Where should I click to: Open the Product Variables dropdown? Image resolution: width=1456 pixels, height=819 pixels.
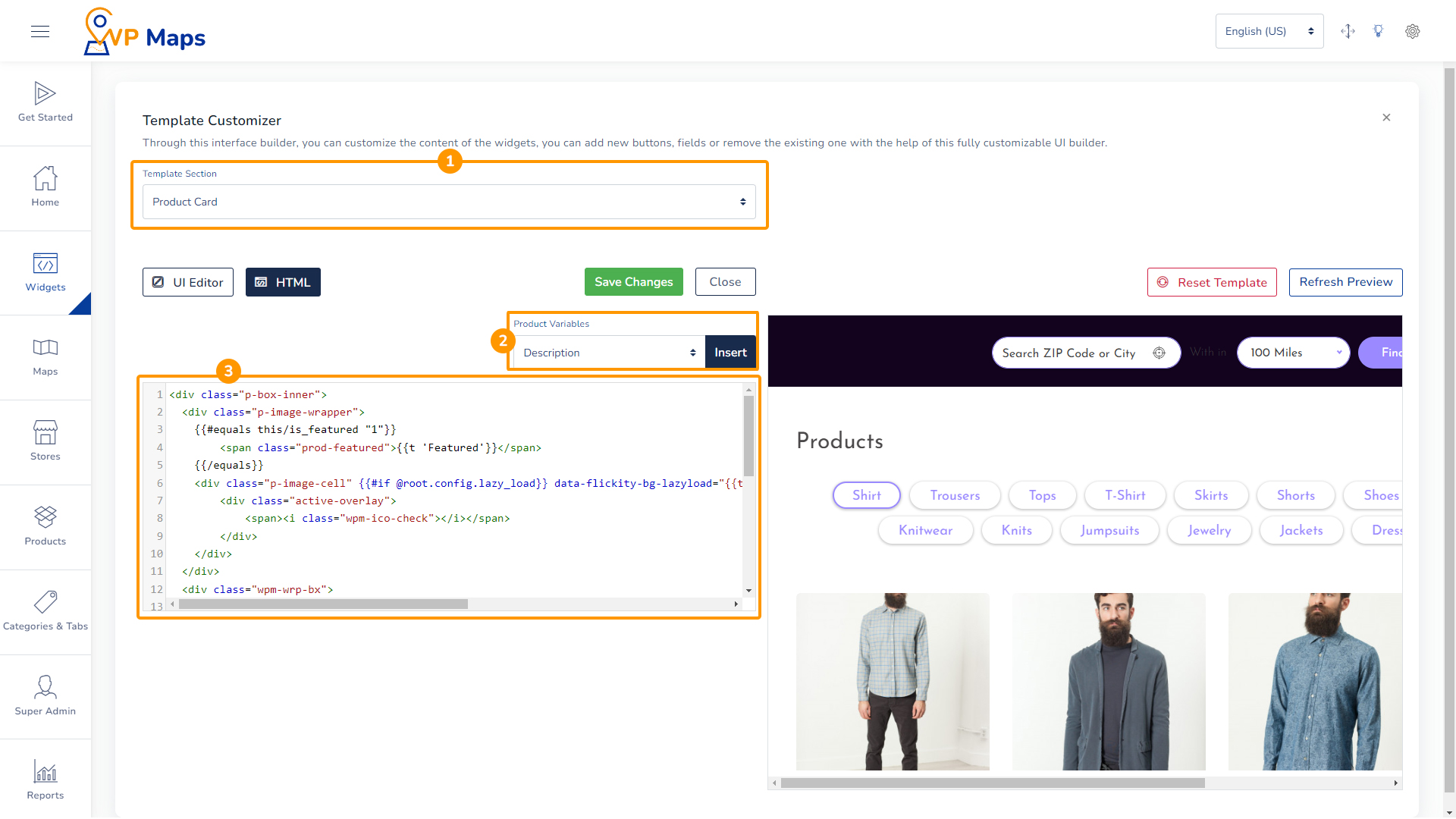pos(607,352)
